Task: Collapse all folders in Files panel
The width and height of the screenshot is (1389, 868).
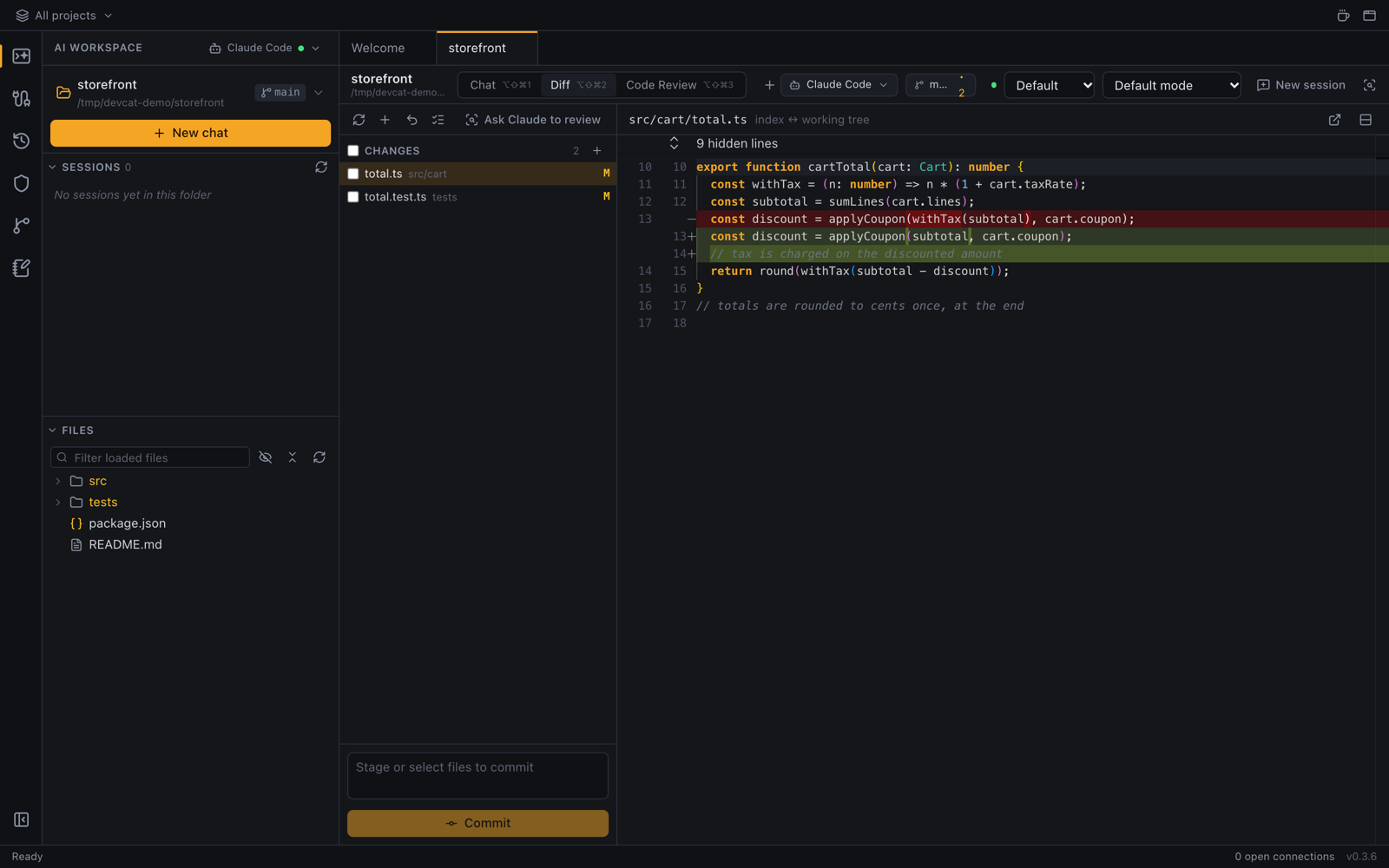Action: click(x=293, y=457)
